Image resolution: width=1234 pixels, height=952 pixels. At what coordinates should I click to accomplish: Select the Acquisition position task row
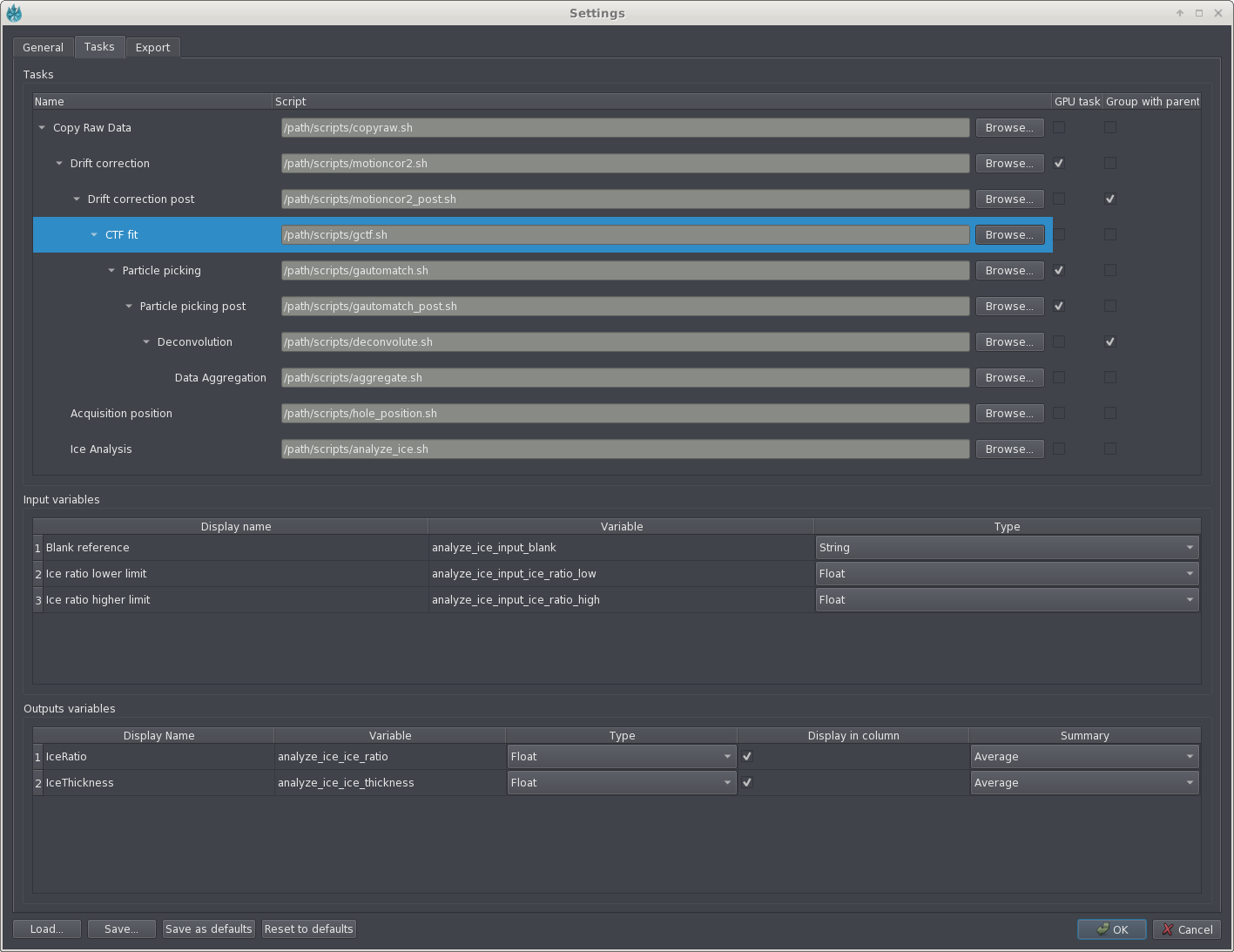click(121, 414)
